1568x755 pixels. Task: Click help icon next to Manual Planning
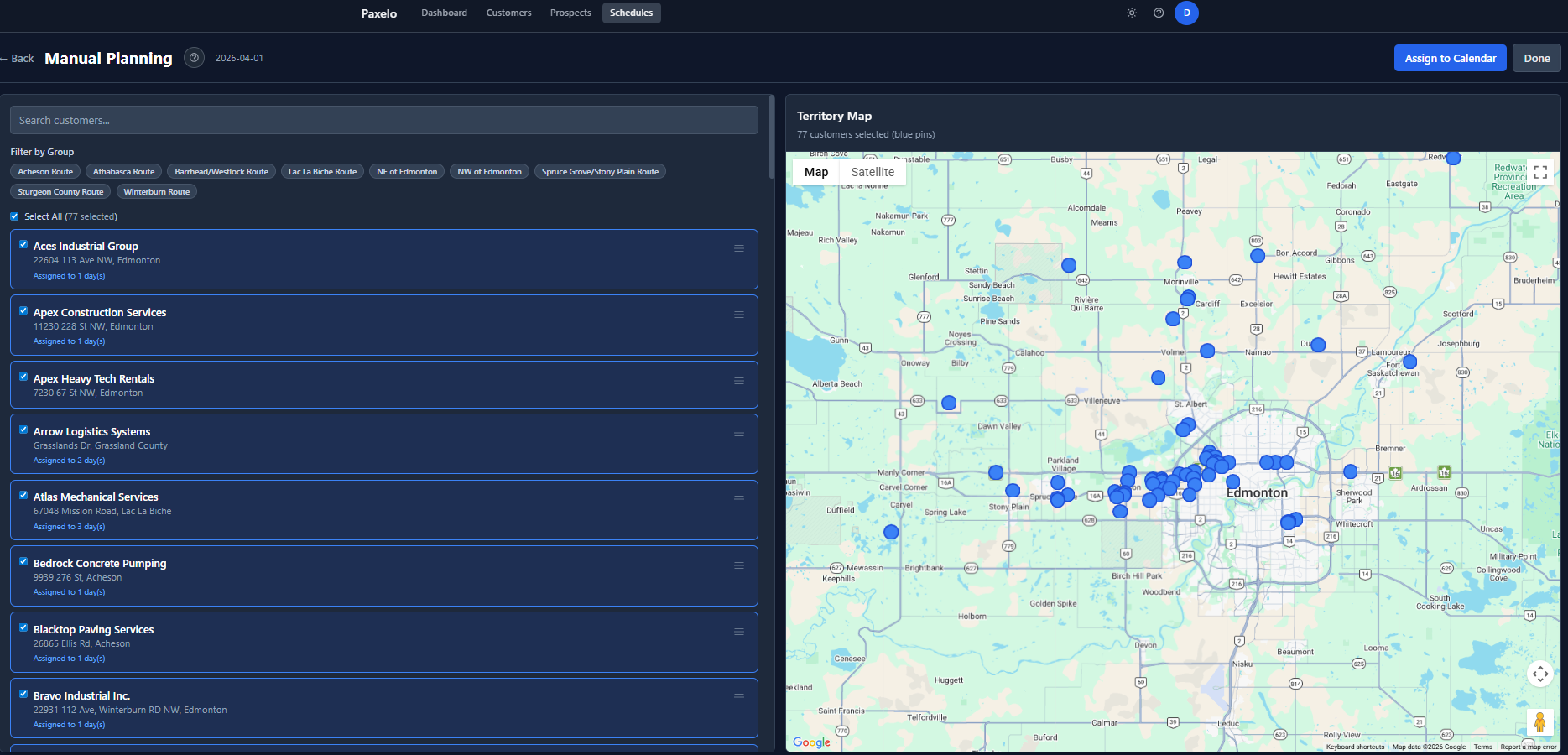coord(194,58)
